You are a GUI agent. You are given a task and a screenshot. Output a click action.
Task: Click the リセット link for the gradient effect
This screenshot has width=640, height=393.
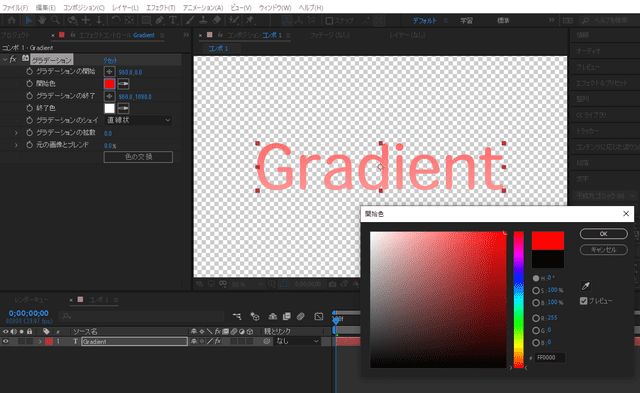pyautogui.click(x=110, y=60)
